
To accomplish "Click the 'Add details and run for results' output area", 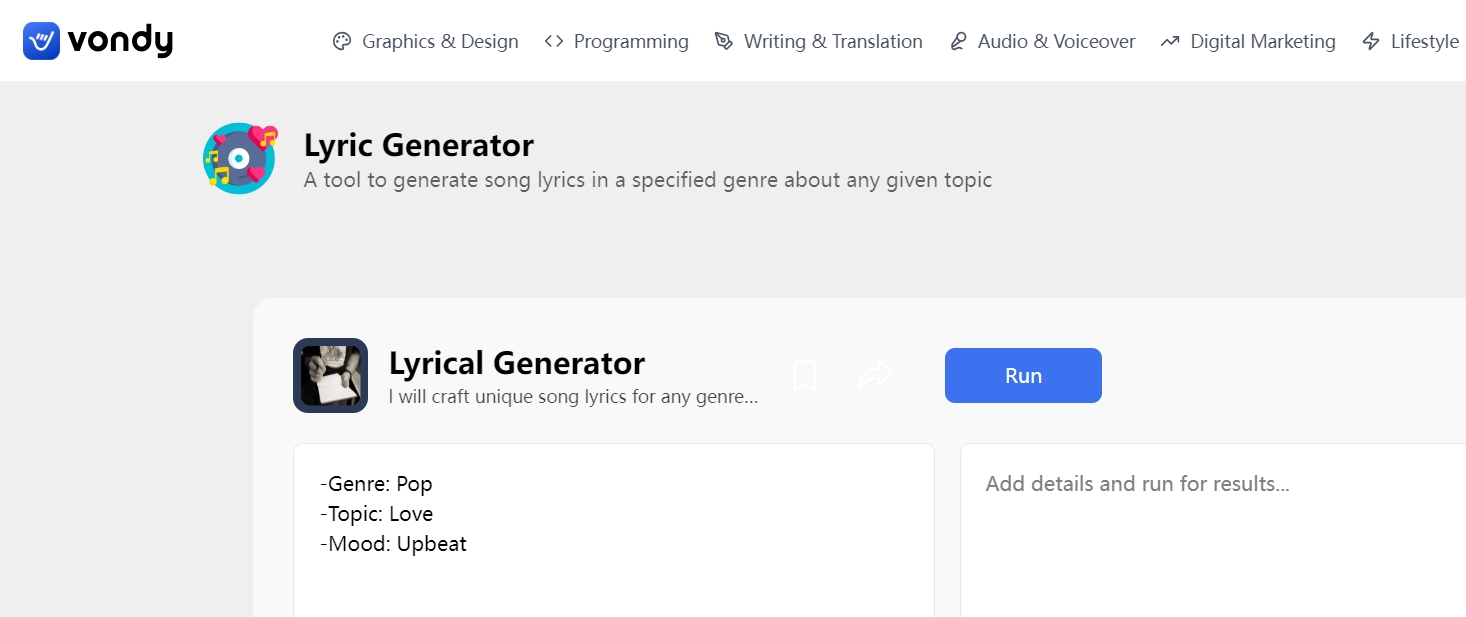I will coord(1213,530).
